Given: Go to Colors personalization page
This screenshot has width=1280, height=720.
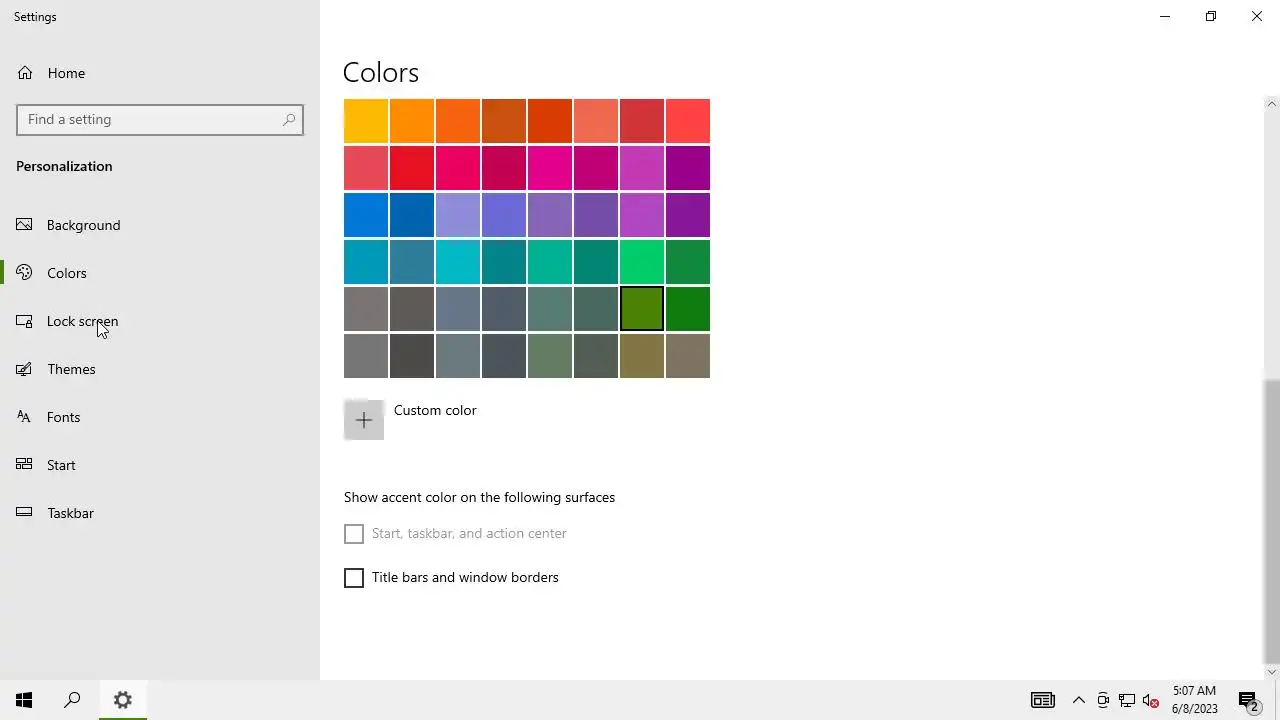Looking at the screenshot, I should click(x=66, y=273).
